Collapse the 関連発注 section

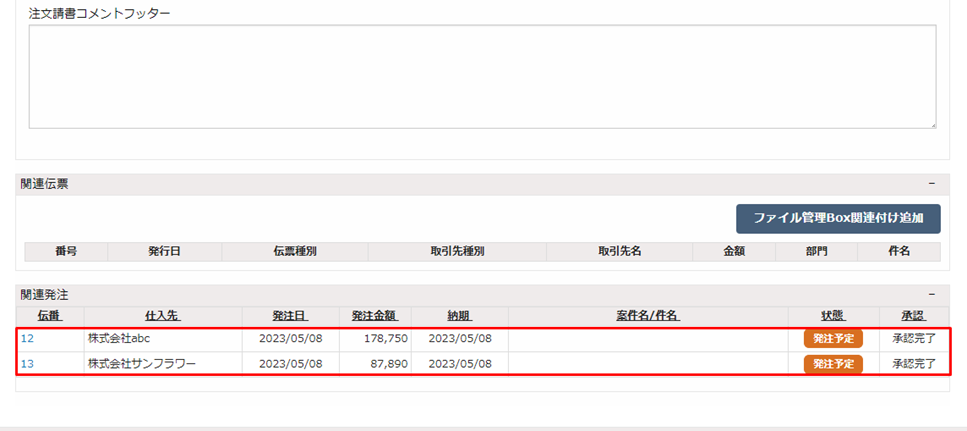click(x=931, y=295)
